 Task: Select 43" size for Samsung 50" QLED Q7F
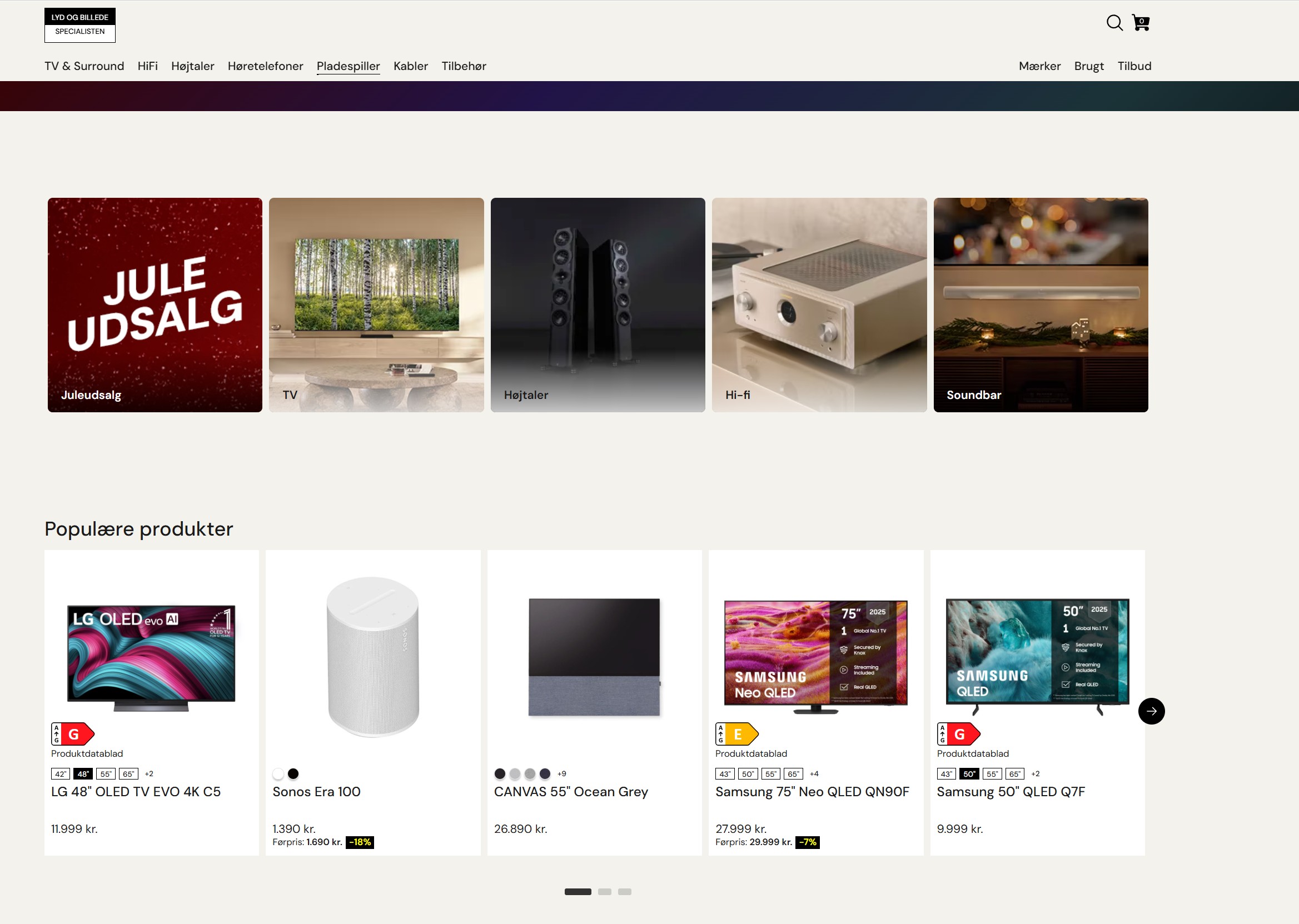(x=946, y=774)
